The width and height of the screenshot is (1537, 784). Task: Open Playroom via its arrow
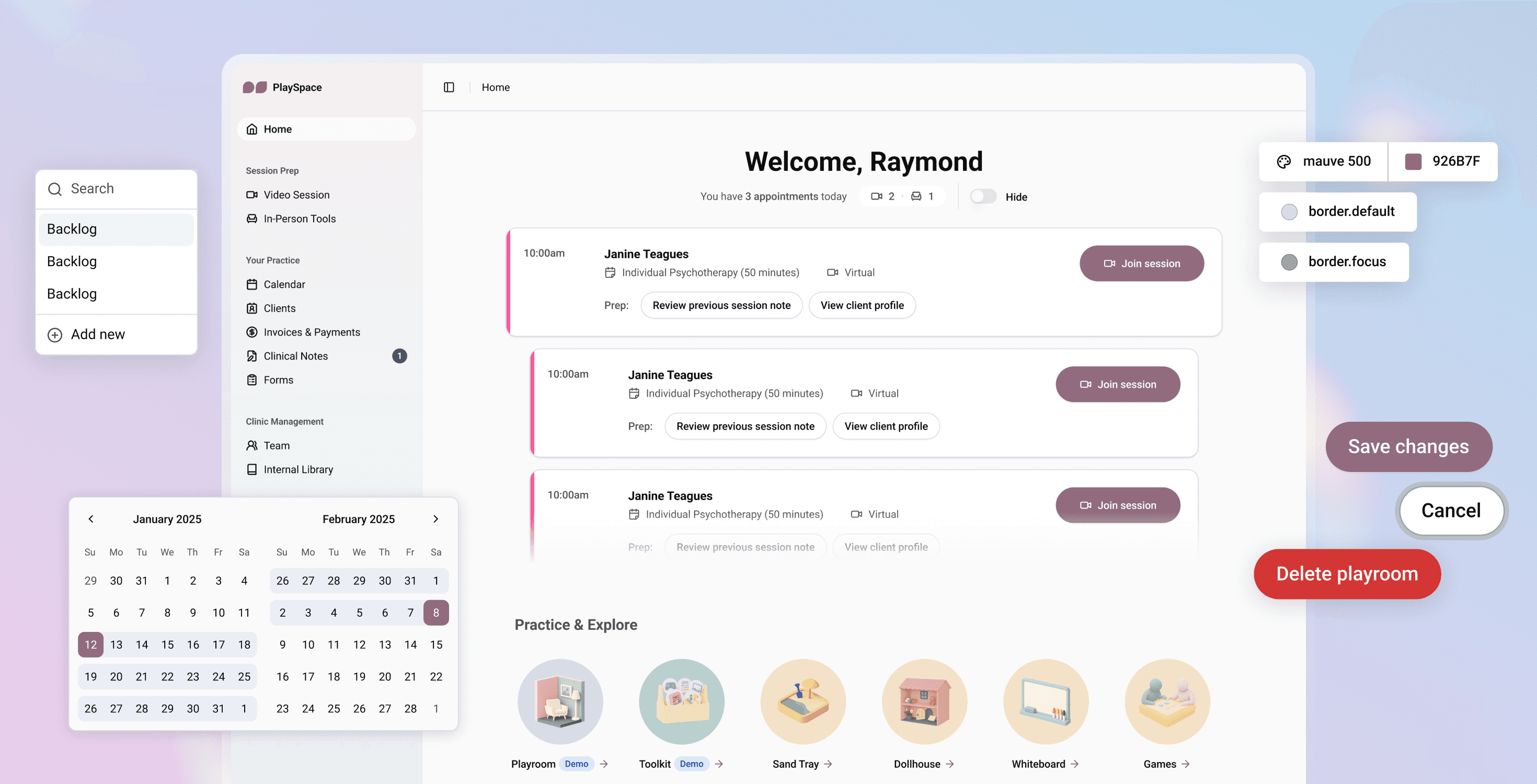pos(604,764)
